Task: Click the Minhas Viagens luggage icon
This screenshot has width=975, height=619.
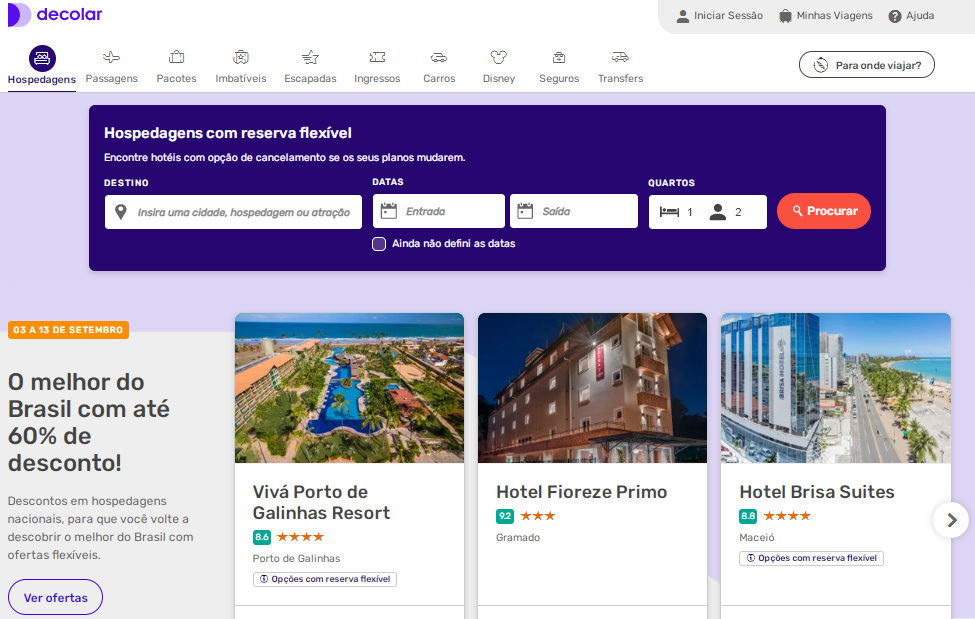Action: (785, 16)
